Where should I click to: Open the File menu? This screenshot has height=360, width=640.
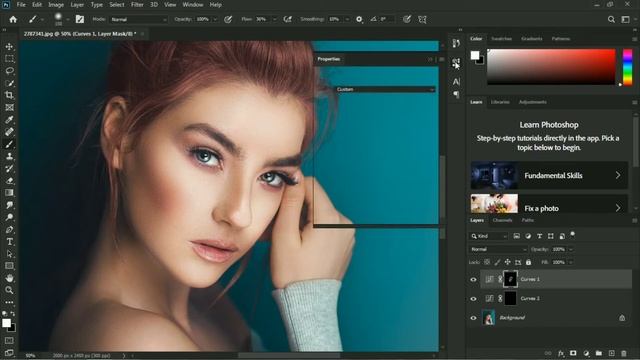pos(21,5)
